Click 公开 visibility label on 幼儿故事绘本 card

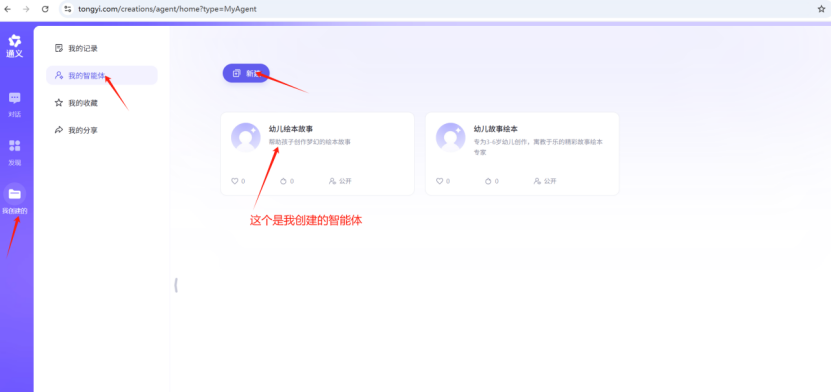pyautogui.click(x=550, y=181)
